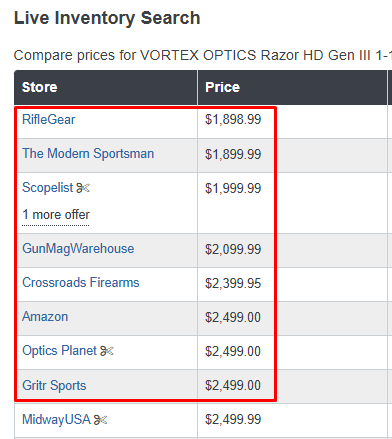This screenshot has height=439, width=392.
Task: Open the Amazon store link
Action: (45, 317)
